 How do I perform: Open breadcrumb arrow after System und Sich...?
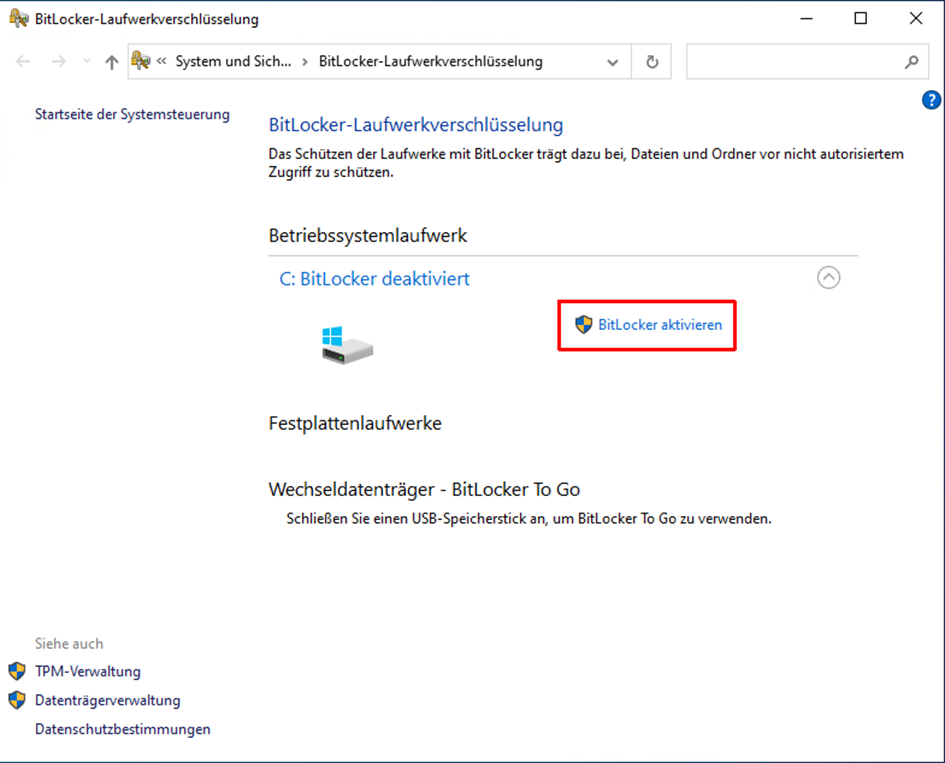(306, 61)
